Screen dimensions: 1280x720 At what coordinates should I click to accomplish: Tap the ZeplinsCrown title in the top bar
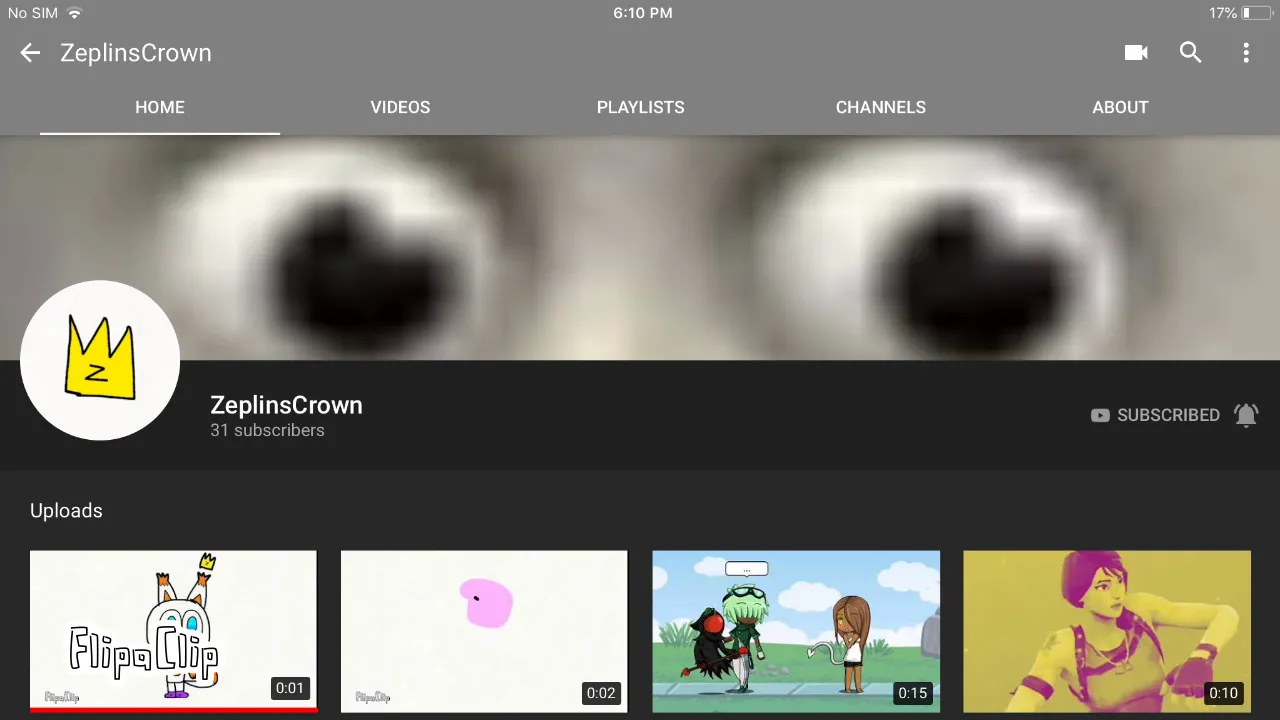pos(136,53)
